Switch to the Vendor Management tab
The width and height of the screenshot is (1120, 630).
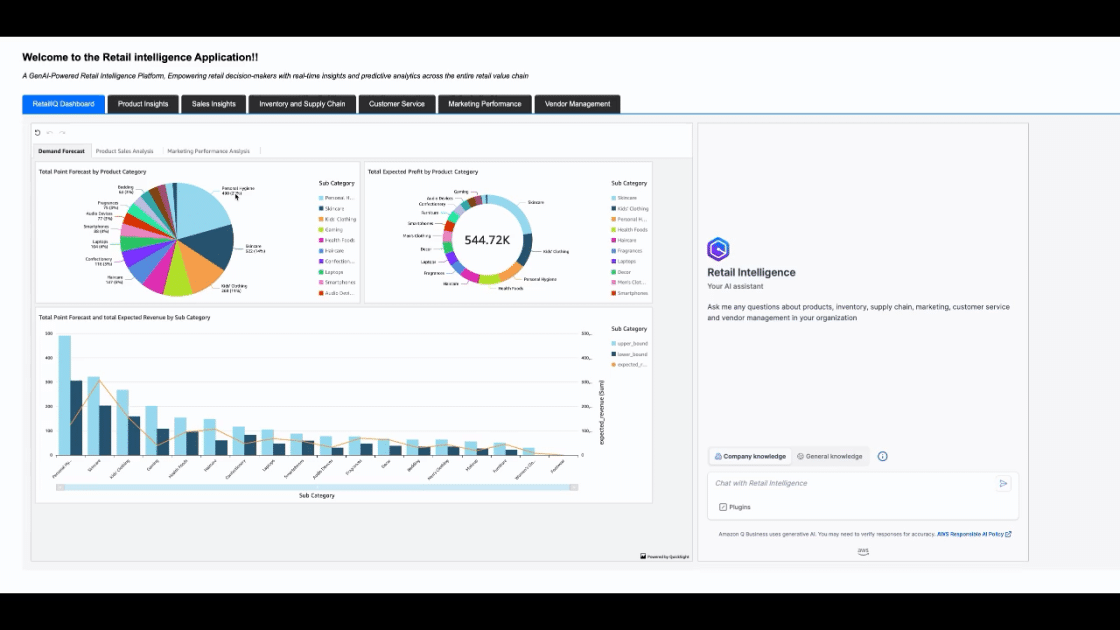(x=577, y=104)
